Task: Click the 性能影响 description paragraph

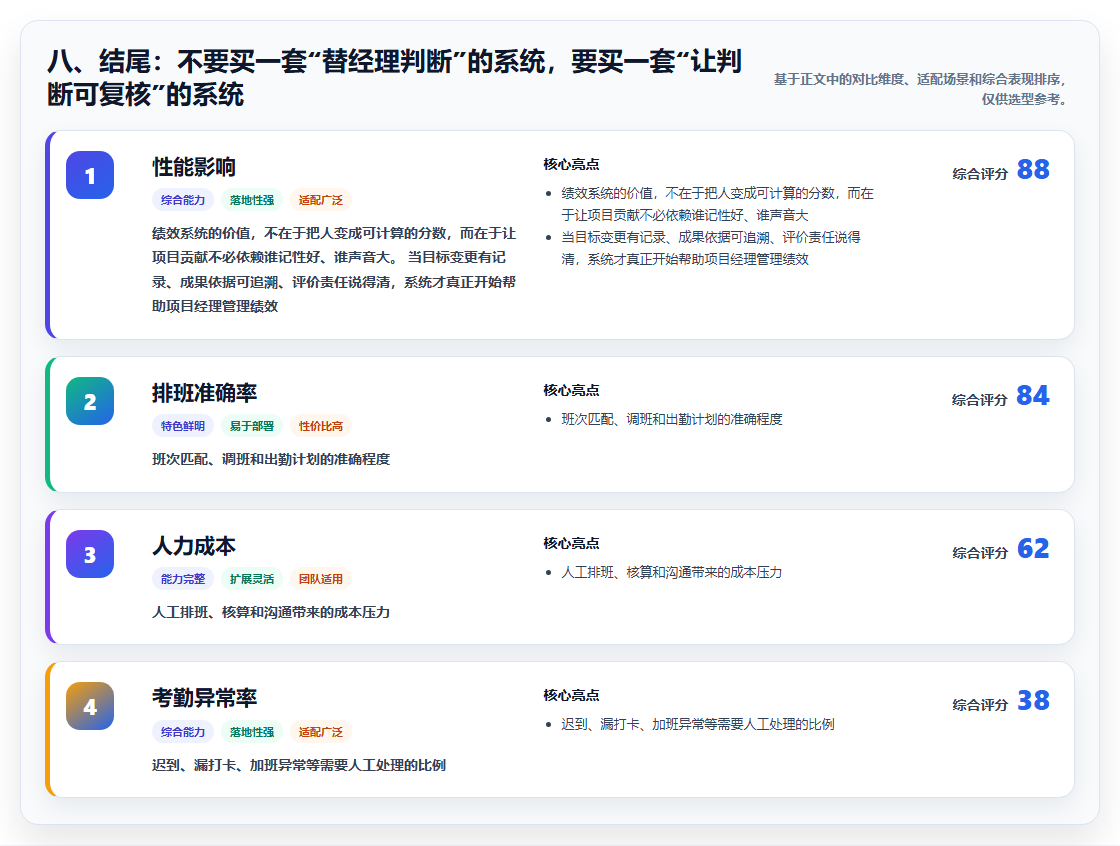Action: (x=334, y=269)
